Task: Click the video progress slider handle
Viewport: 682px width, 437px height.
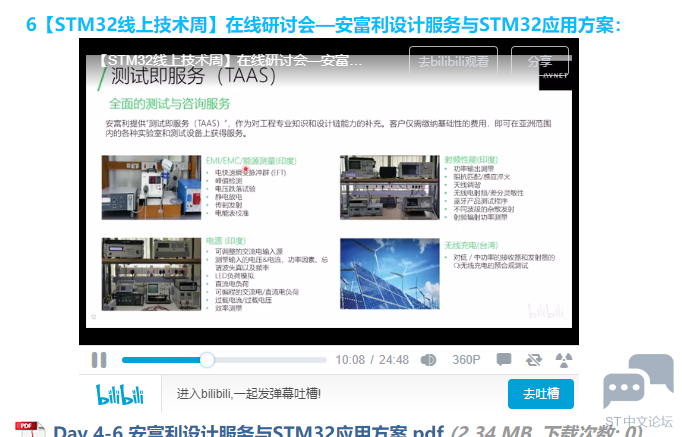Action: pos(207,360)
